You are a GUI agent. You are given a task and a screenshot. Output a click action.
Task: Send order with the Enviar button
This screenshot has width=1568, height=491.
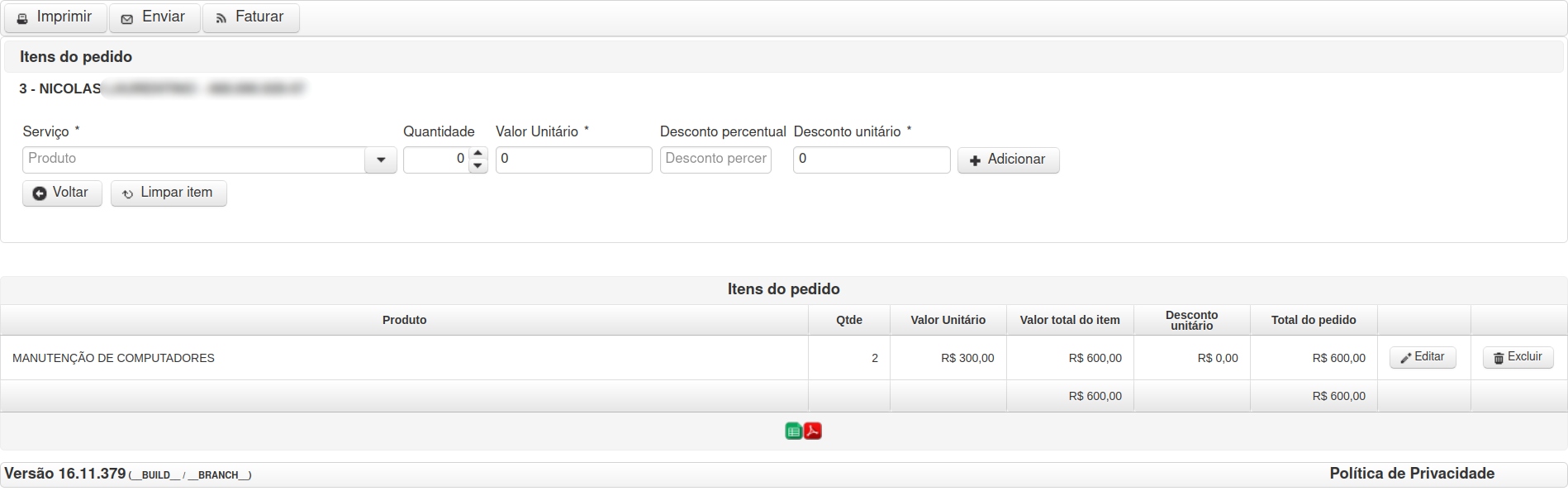[154, 17]
